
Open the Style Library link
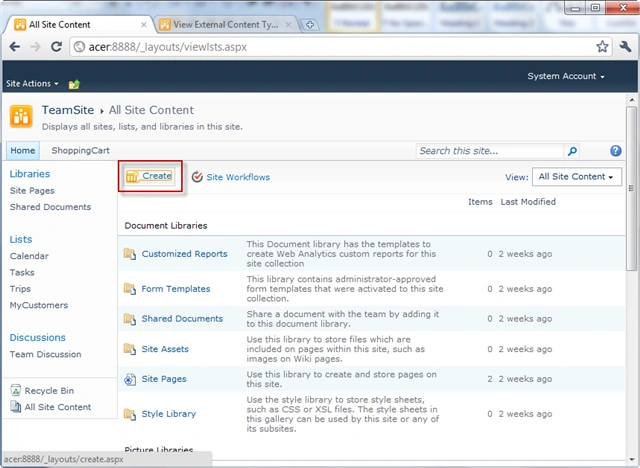coord(169,414)
